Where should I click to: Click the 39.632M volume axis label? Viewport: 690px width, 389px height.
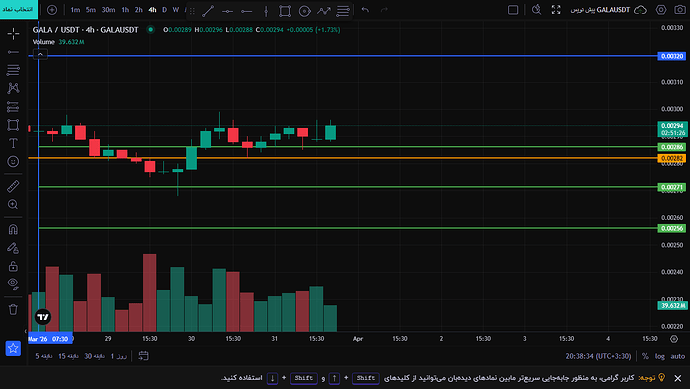pos(672,305)
